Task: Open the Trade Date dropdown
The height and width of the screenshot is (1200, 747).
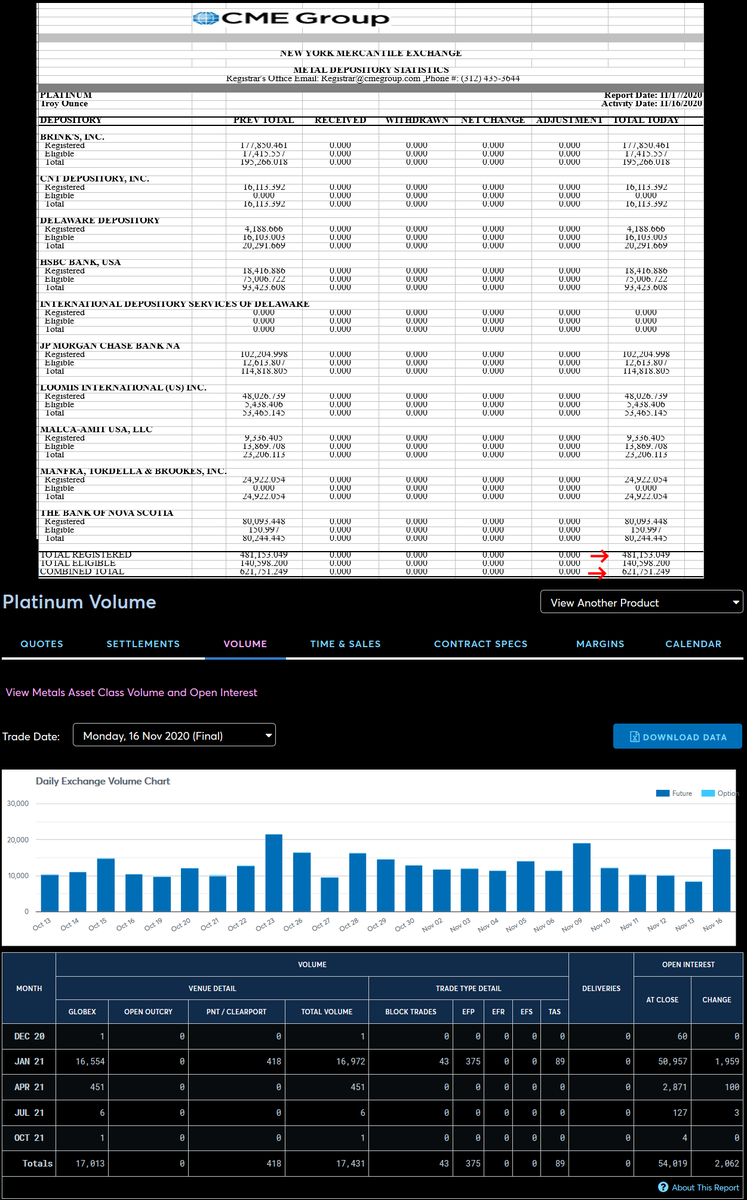Action: pyautogui.click(x=174, y=736)
